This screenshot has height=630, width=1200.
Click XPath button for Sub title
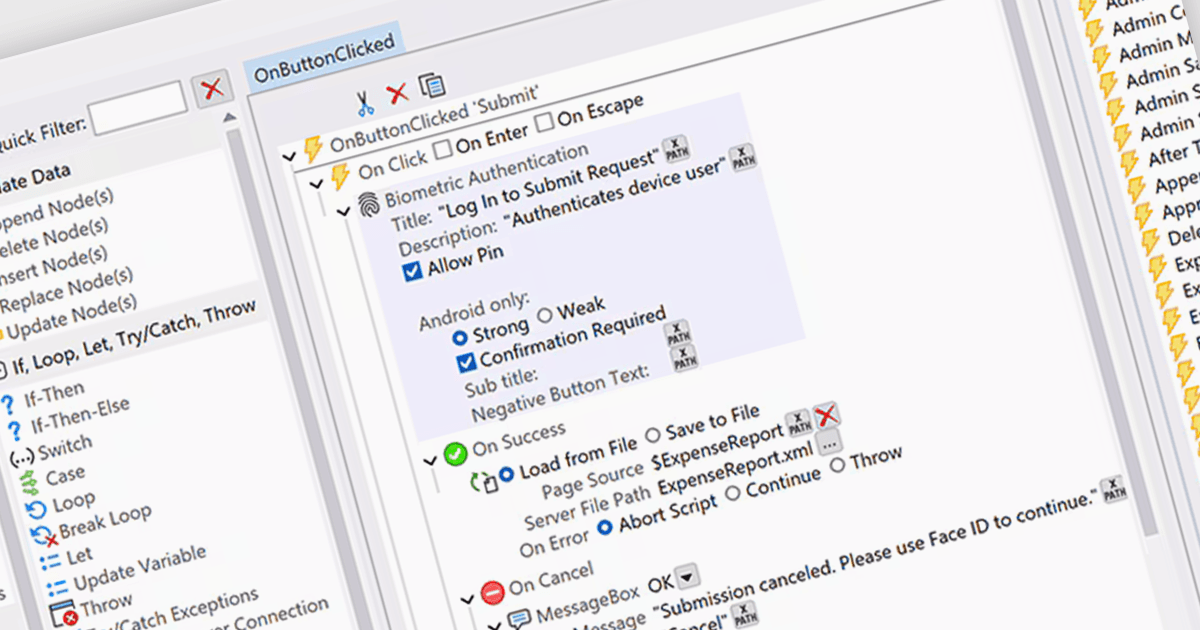coord(677,333)
